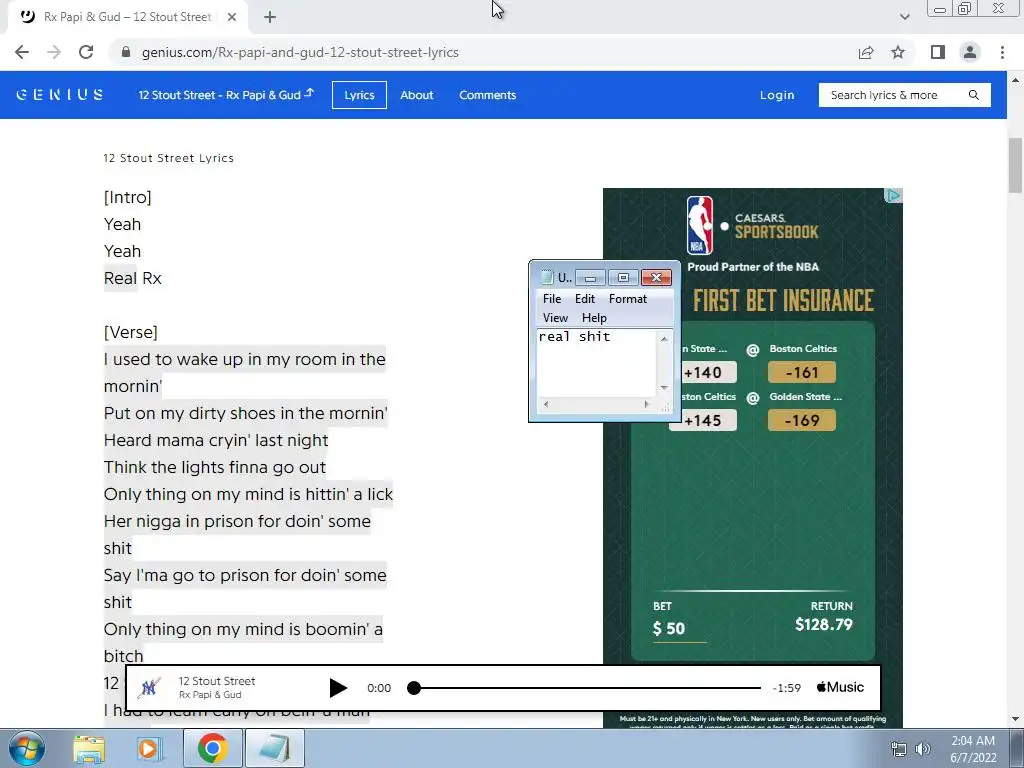This screenshot has width=1024, height=768.
Task: Switch to the About tab
Action: point(417,95)
